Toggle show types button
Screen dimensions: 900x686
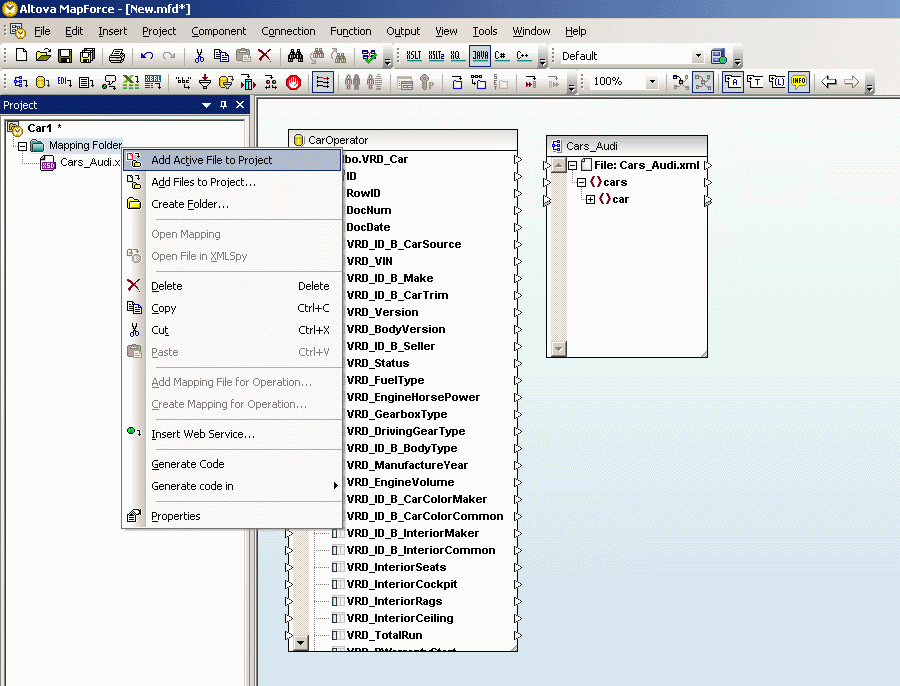pos(755,82)
